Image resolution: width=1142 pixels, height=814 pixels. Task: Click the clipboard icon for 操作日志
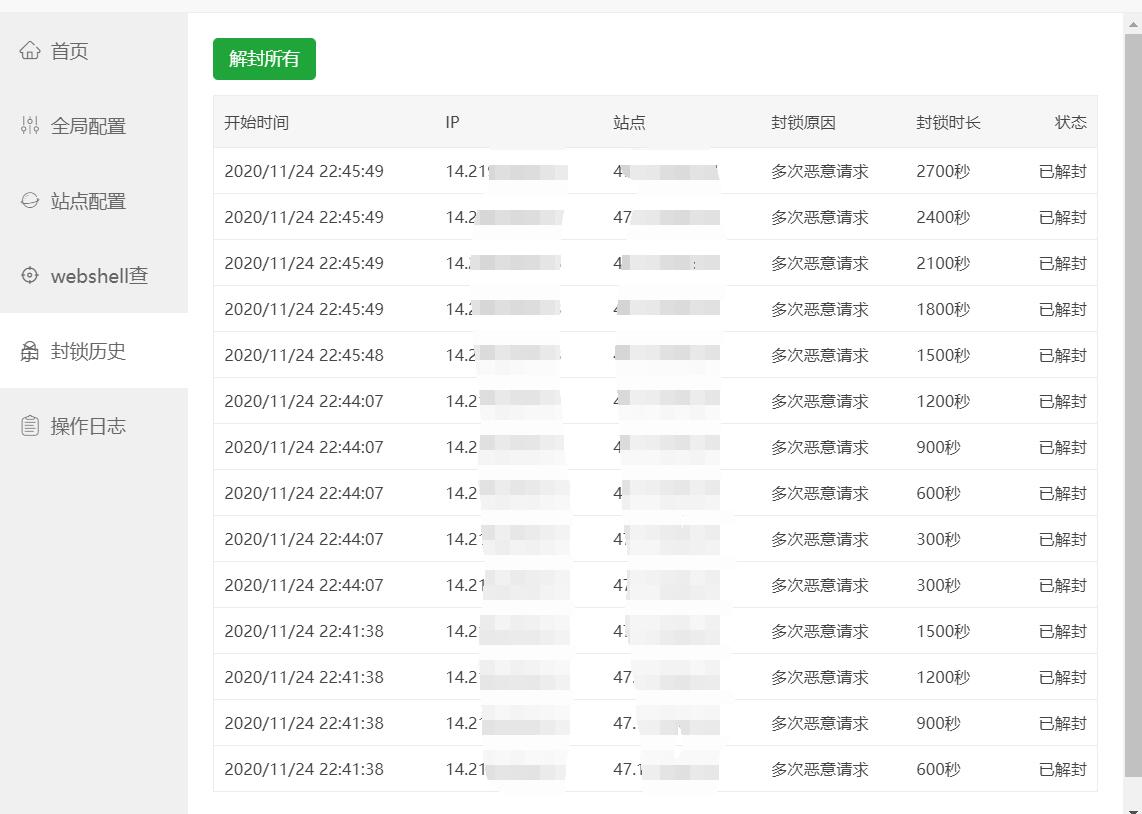[x=30, y=426]
